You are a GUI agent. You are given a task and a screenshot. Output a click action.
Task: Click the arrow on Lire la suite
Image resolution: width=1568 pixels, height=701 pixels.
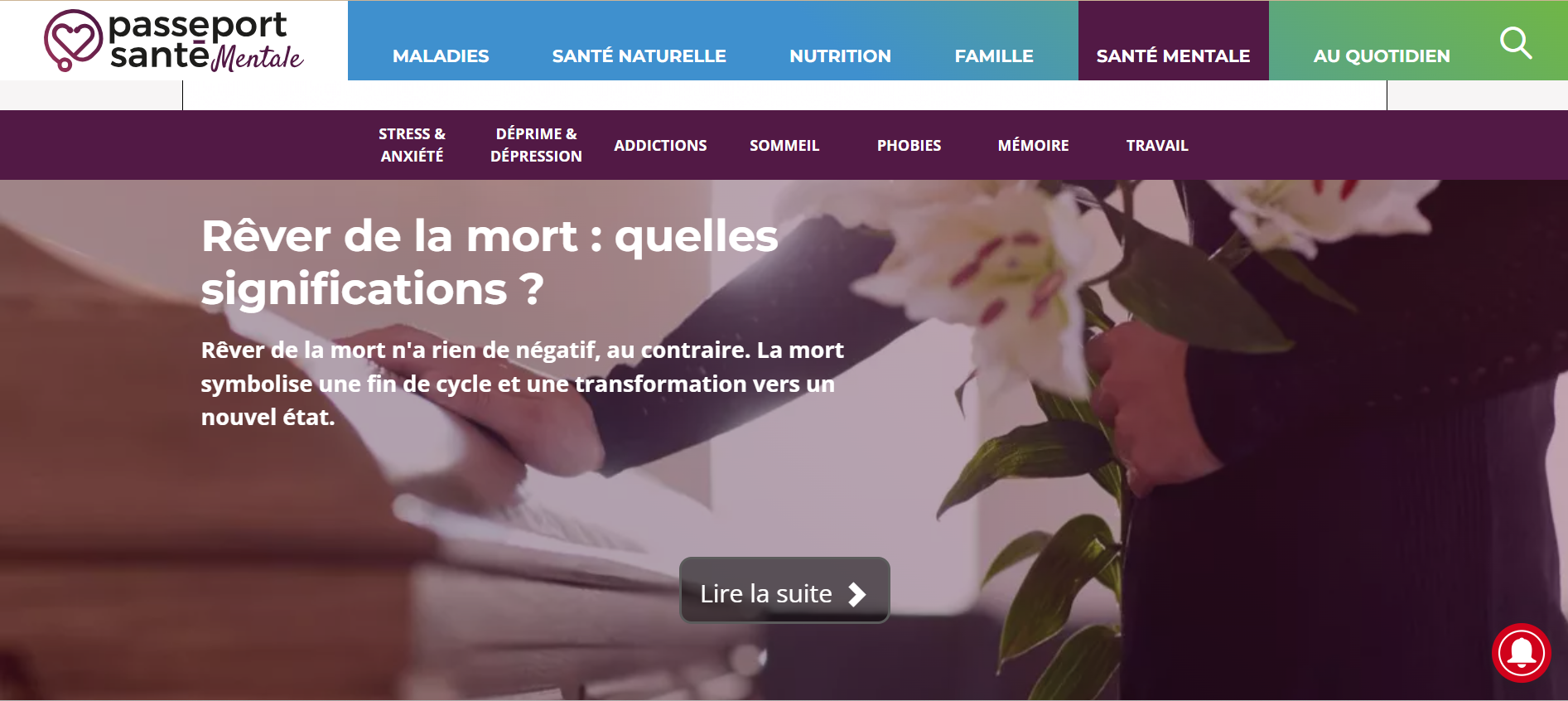(x=857, y=594)
